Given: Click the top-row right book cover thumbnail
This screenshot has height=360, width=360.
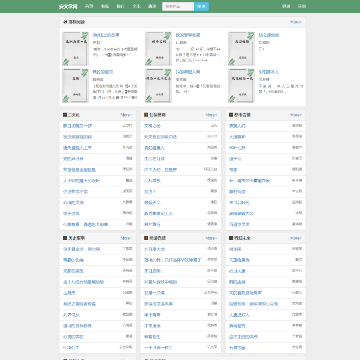Looking at the screenshot, I should point(241,49).
